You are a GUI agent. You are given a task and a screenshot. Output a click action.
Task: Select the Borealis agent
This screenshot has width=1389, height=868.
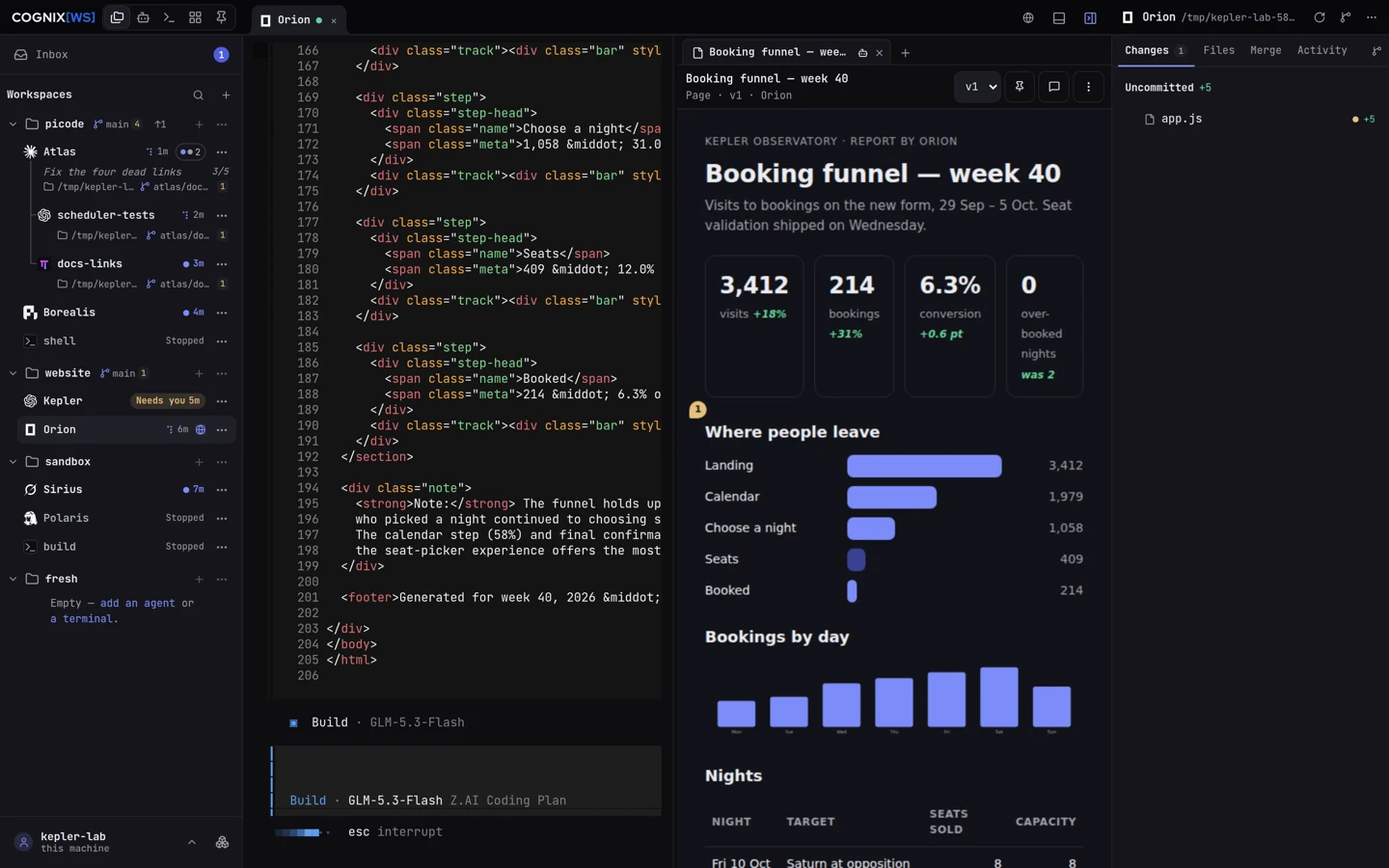69,312
